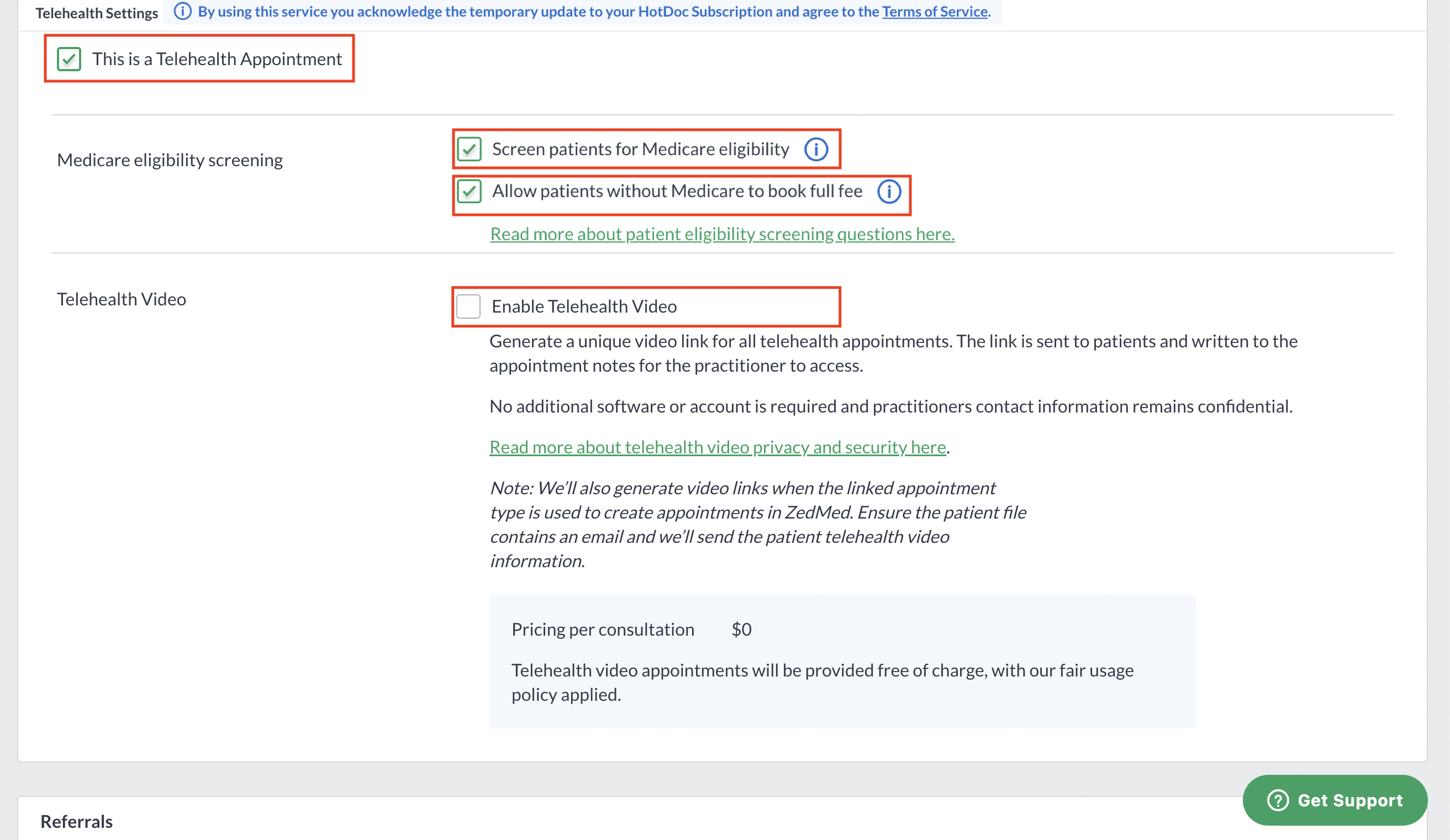The height and width of the screenshot is (840, 1450).
Task: Click the Get Support button
Action: coord(1335,800)
